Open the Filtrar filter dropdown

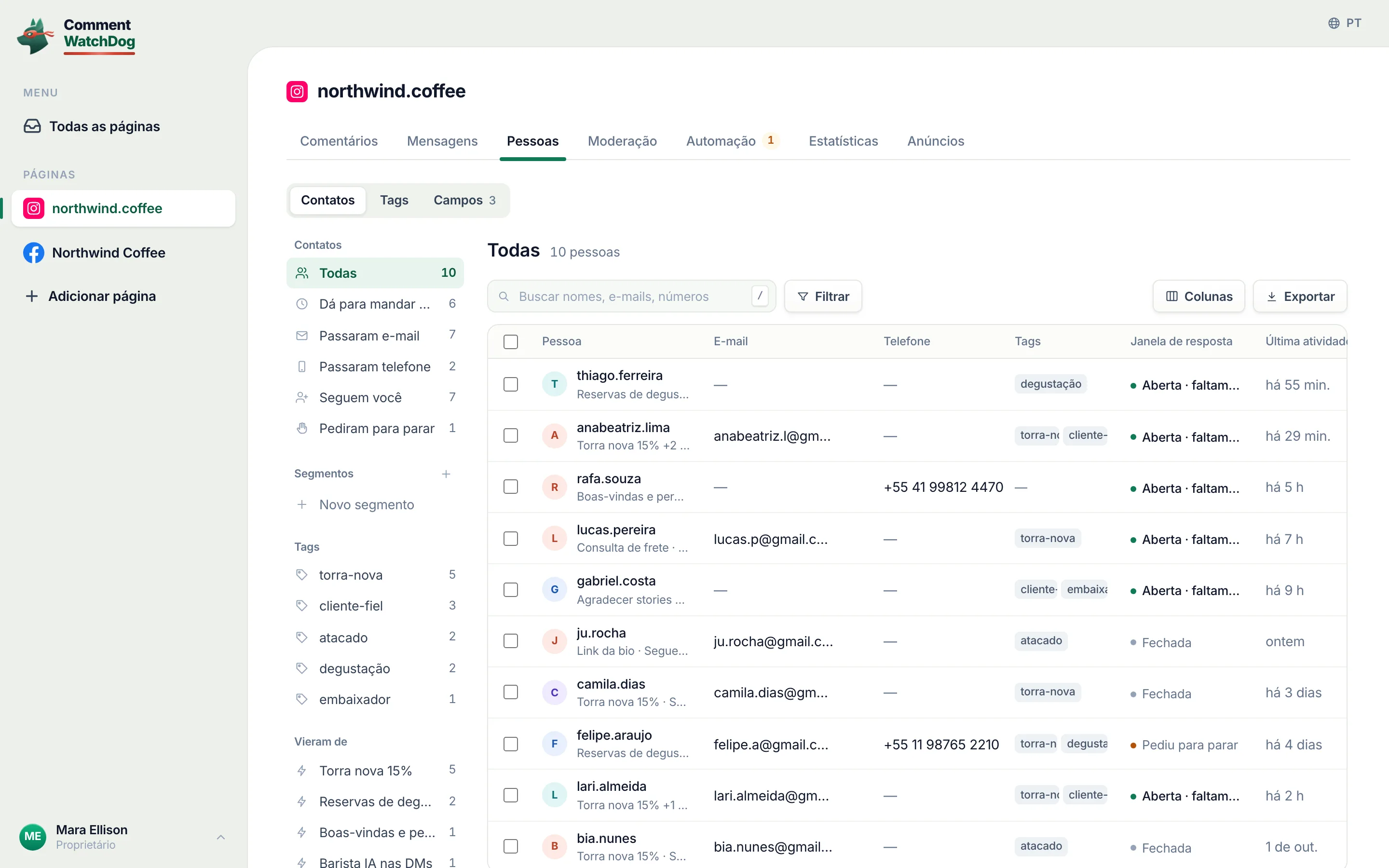click(x=823, y=296)
